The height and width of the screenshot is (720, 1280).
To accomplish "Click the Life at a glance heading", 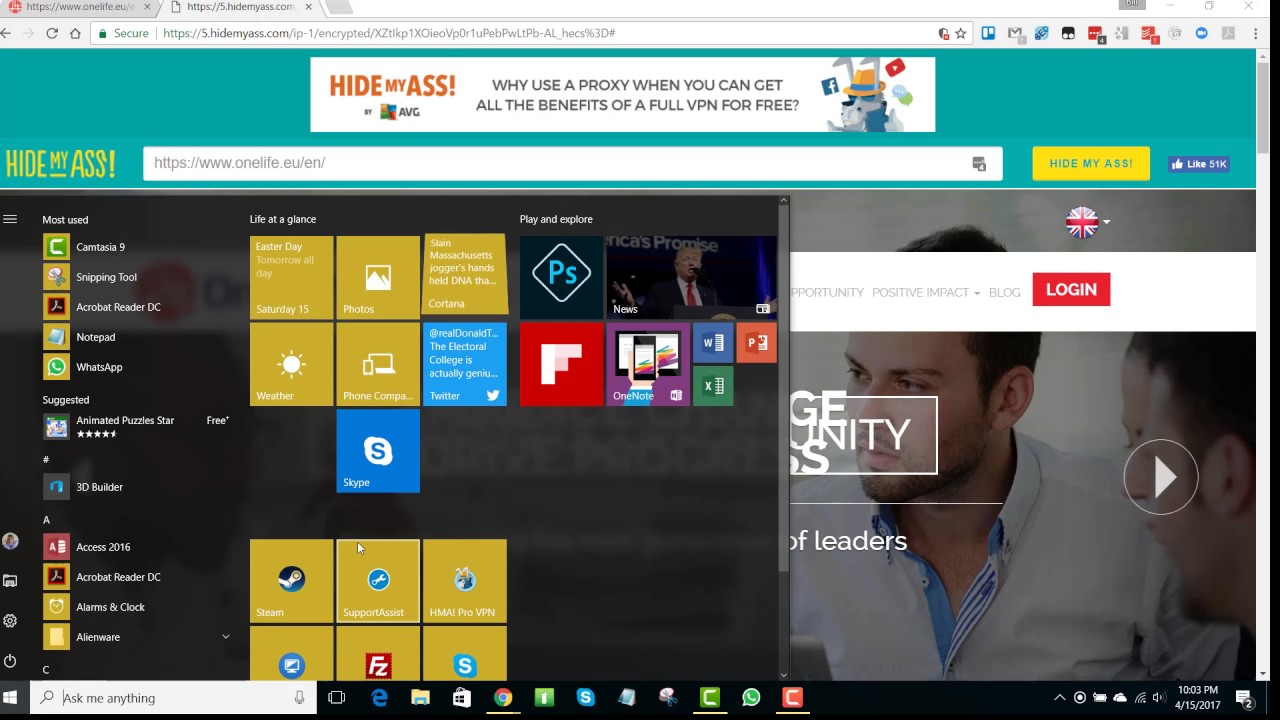I will point(283,219).
